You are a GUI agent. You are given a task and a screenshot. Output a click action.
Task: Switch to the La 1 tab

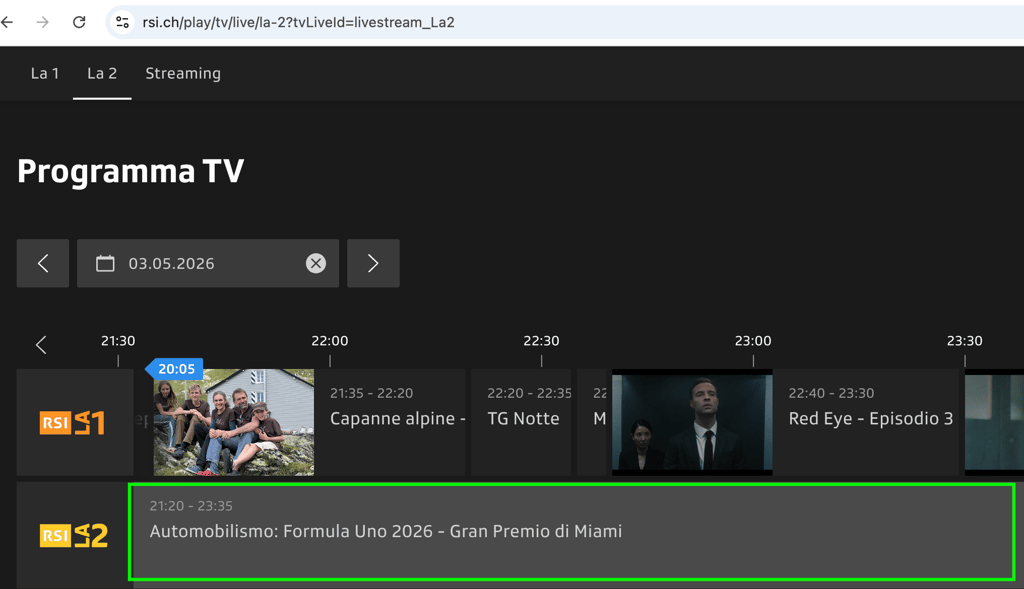pyautogui.click(x=45, y=74)
